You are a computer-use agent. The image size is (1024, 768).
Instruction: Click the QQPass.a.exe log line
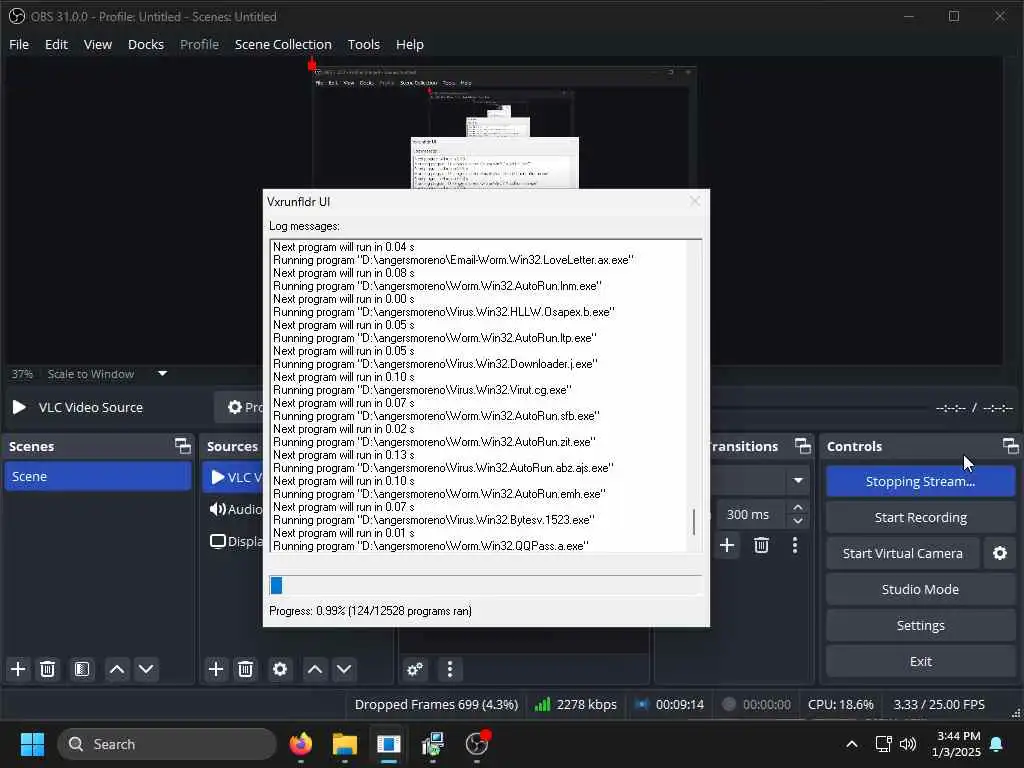[430, 546]
